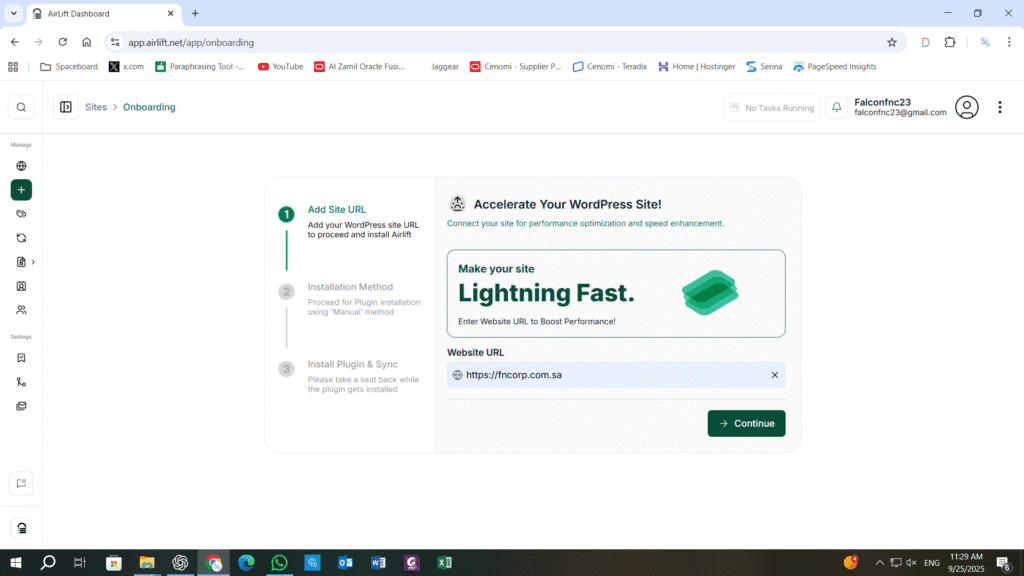Open the clients badge icon in sidebar

(x=21, y=286)
